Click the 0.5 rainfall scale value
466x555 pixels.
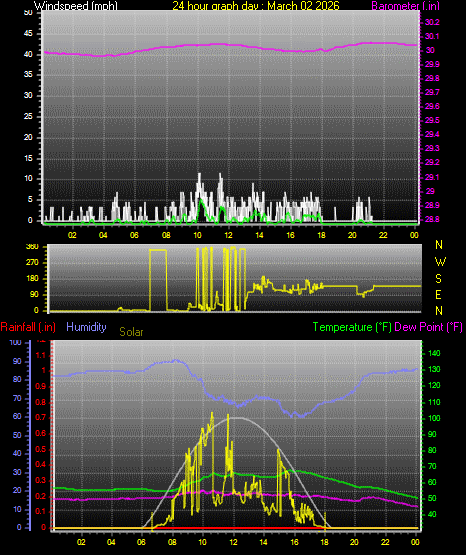(41, 449)
